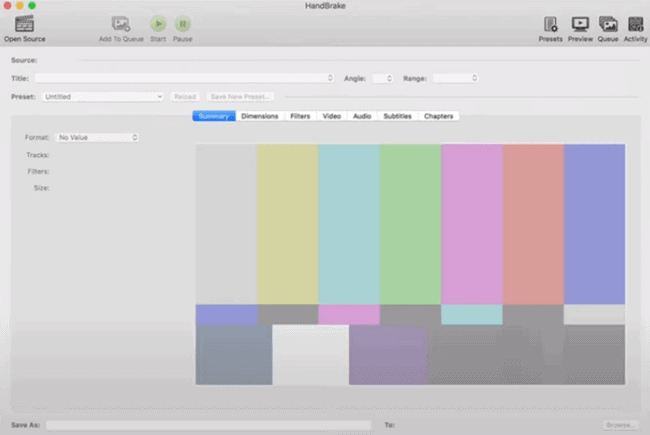Image resolution: width=650 pixels, height=435 pixels.
Task: Open the Preset dropdown showing Untitled
Action: [103, 97]
